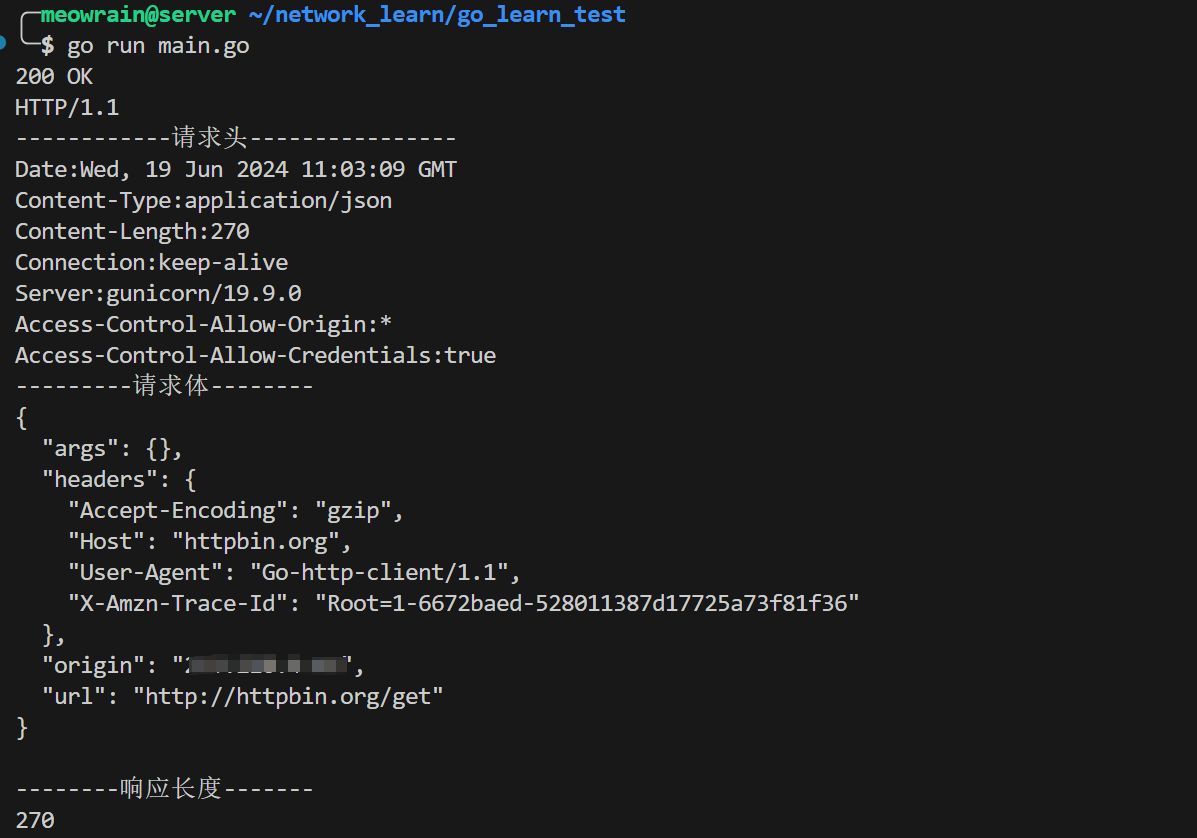Click the Connection:keep-alive header line
Screen dimensions: 1197x838
click(x=151, y=263)
